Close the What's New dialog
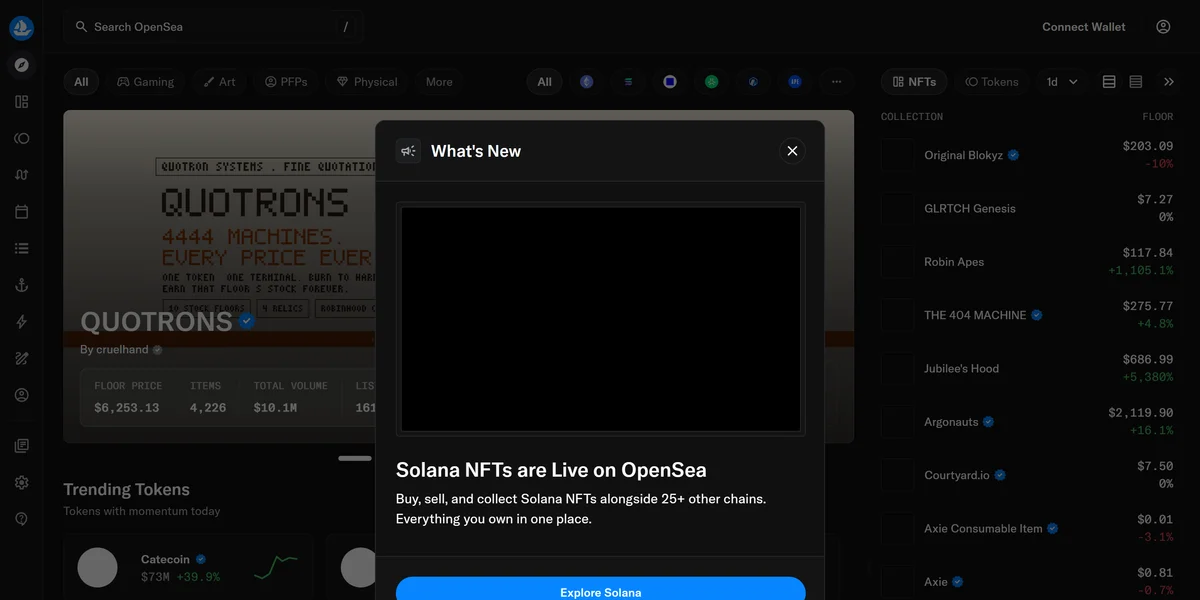This screenshot has width=1200, height=600. click(792, 151)
